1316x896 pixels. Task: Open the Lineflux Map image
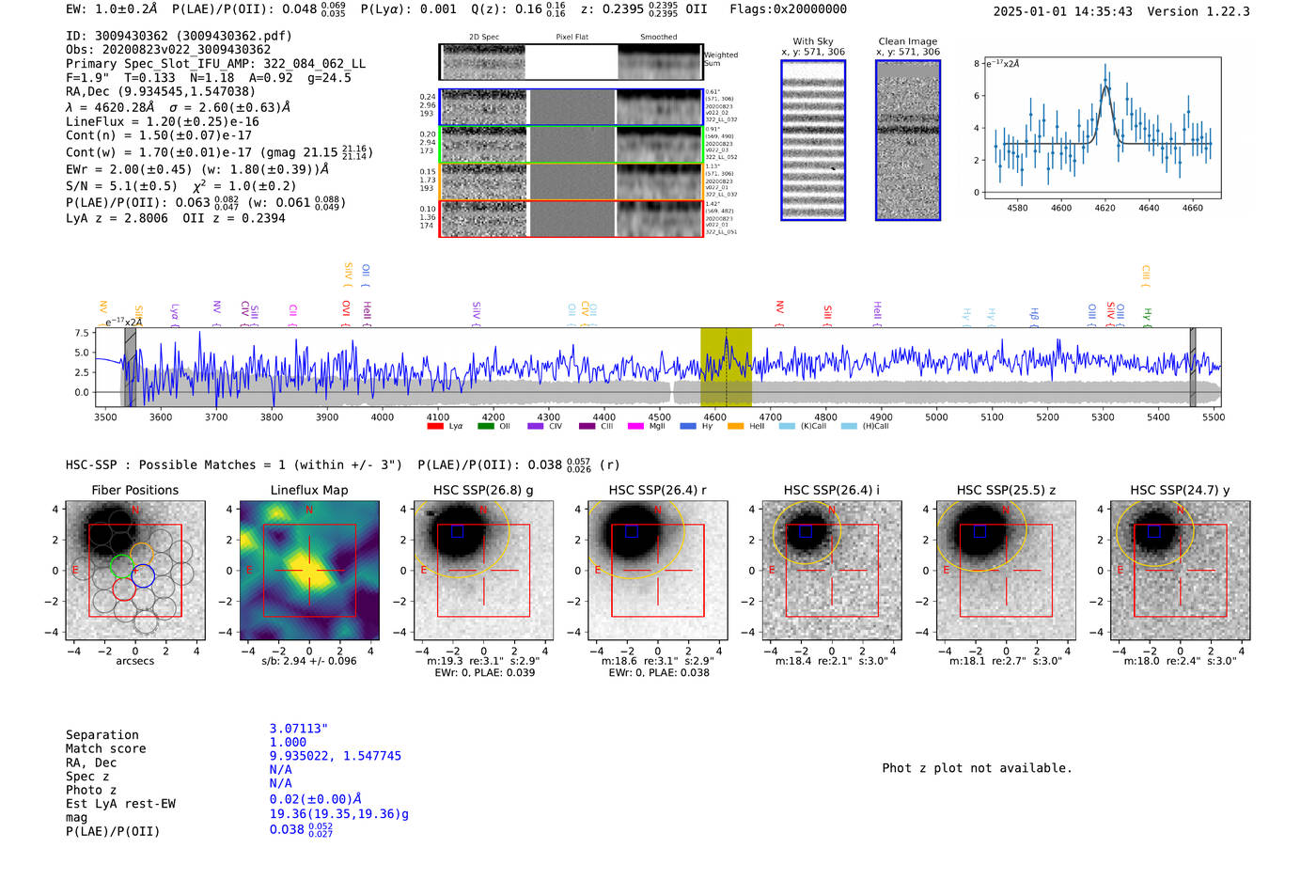click(309, 570)
